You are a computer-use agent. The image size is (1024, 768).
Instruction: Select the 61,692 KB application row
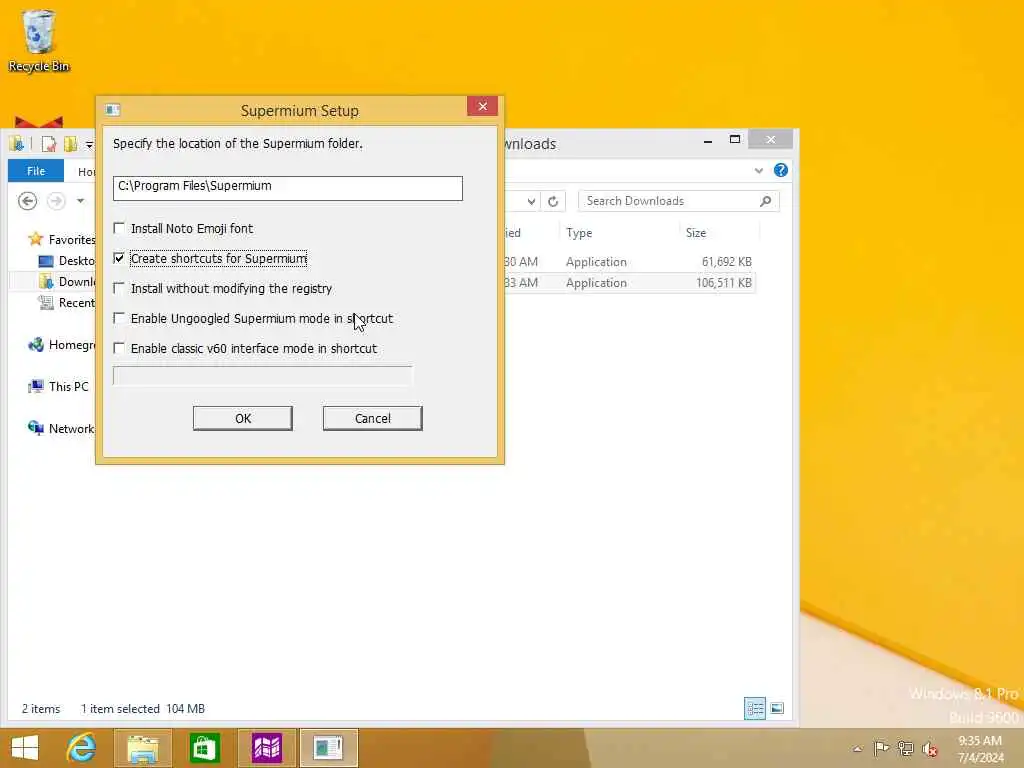[x=630, y=261]
